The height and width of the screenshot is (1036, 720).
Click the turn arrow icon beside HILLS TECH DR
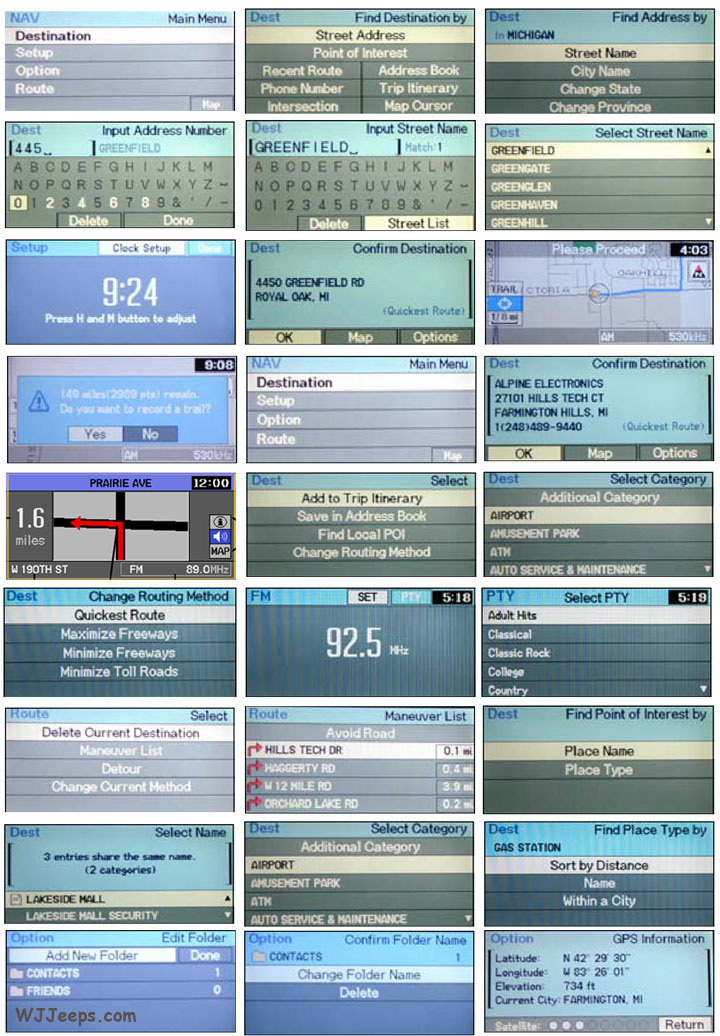[256, 750]
